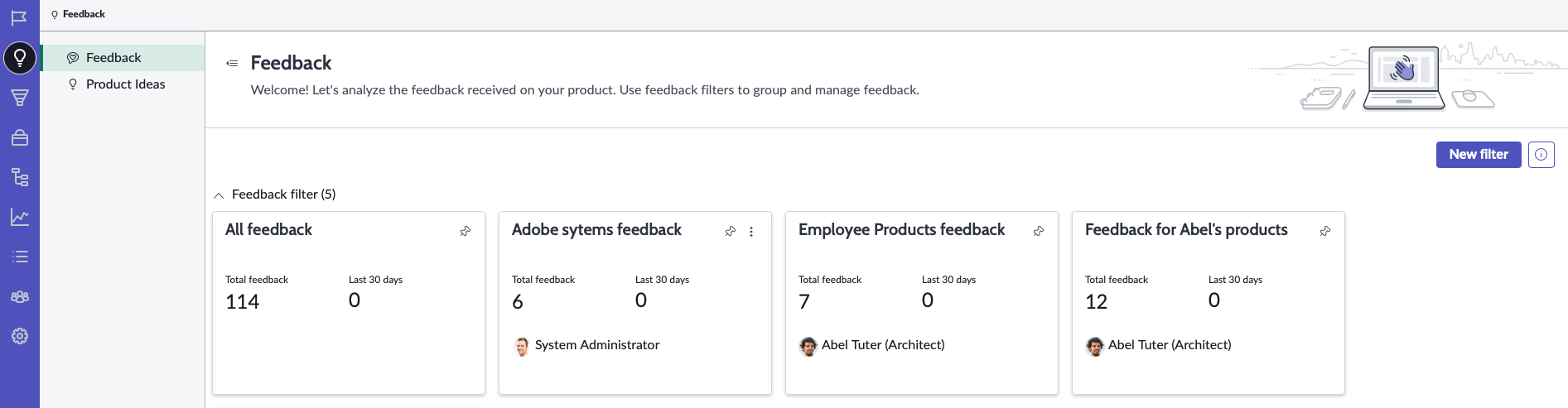Open the All feedback card title
Viewport: 1568px width, 408px height.
tap(268, 230)
